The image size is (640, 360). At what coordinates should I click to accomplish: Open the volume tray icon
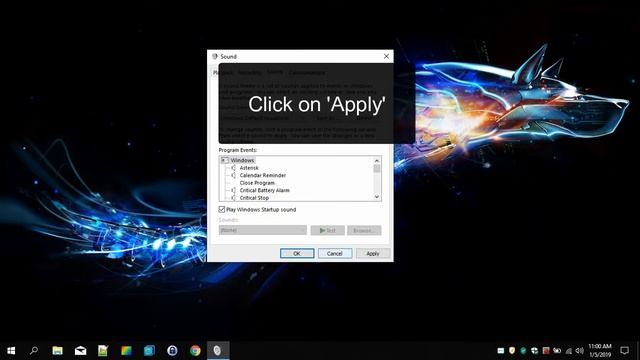(580, 351)
